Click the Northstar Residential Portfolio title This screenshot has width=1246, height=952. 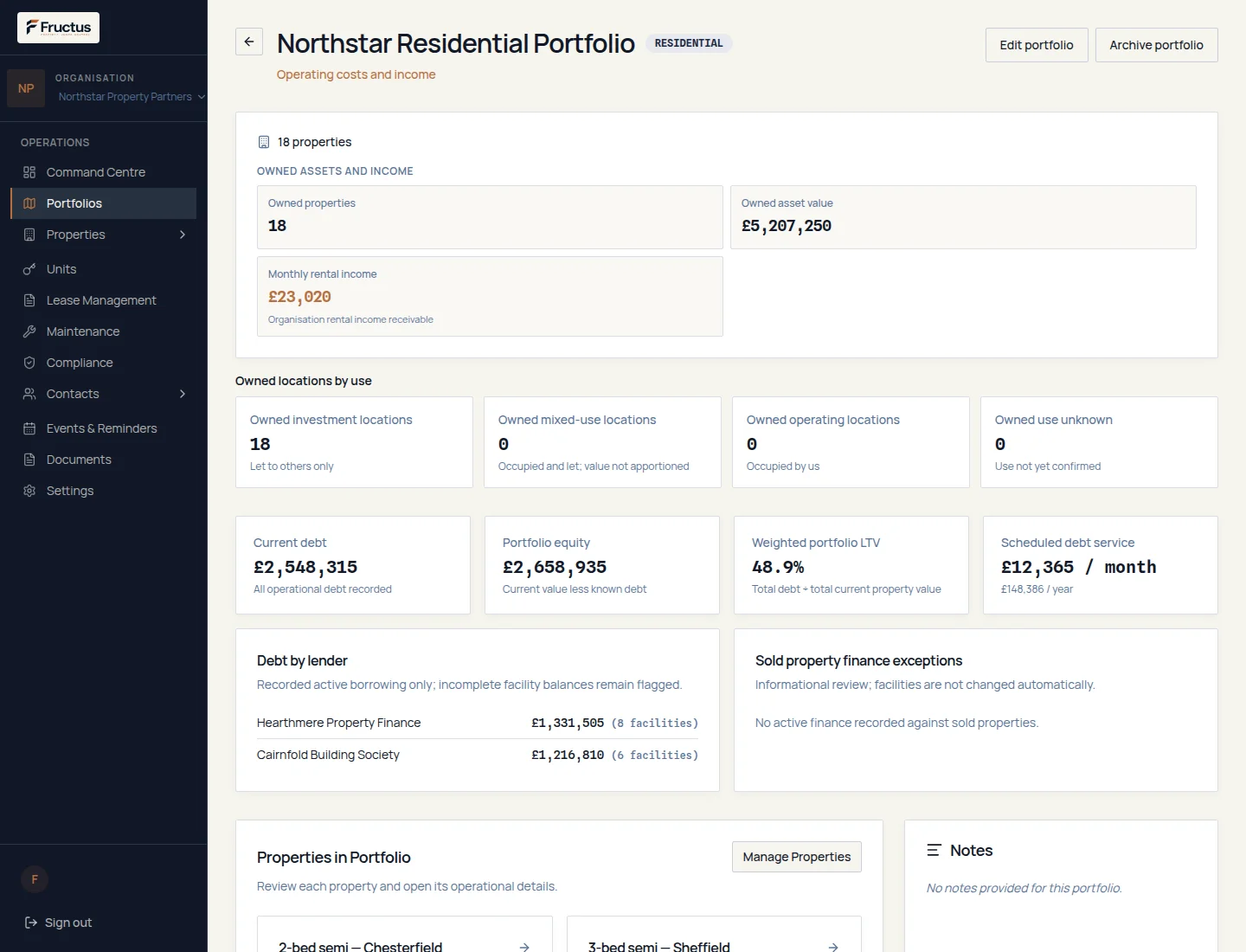pyautogui.click(x=456, y=43)
